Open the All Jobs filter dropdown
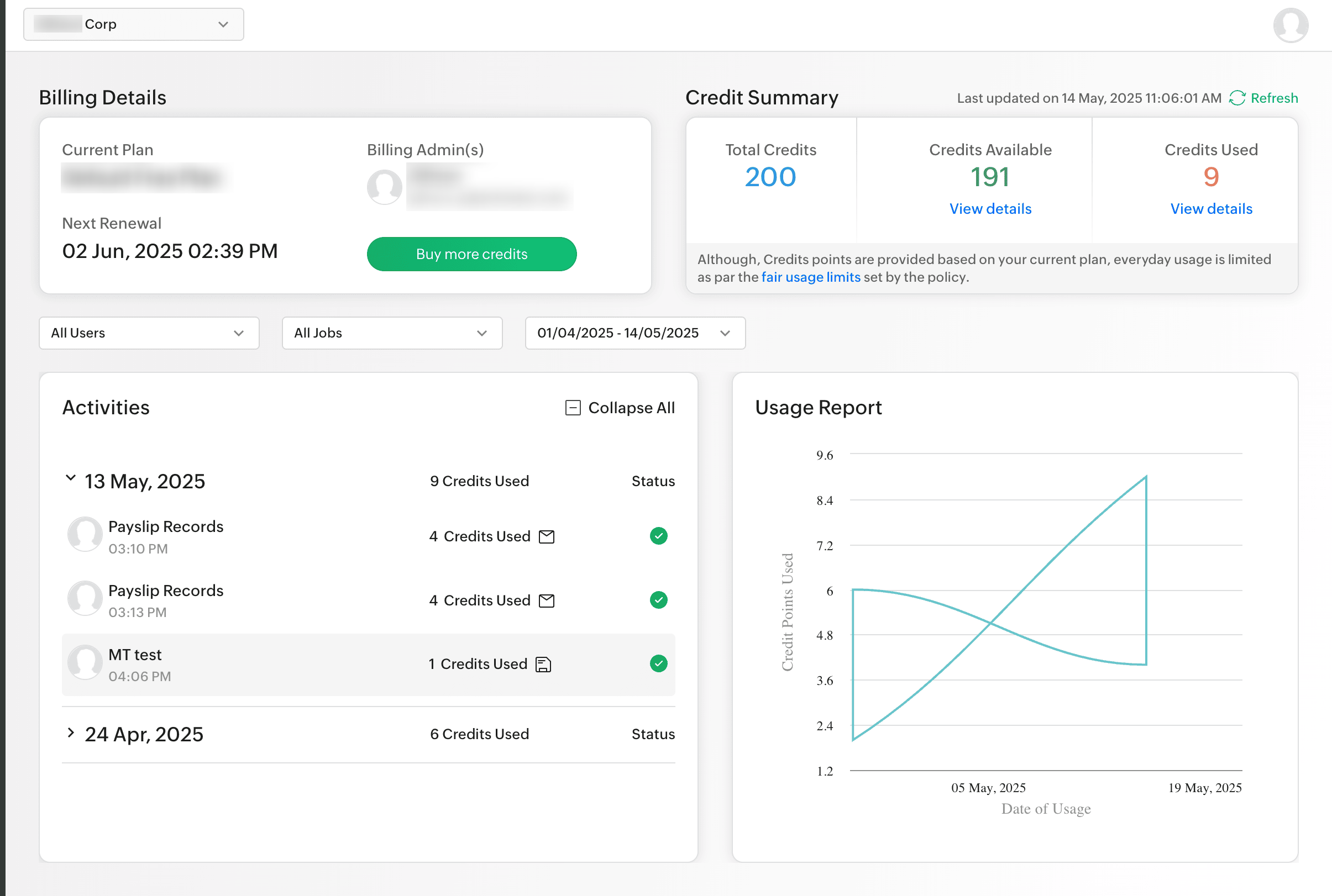The width and height of the screenshot is (1332, 896). [392, 333]
